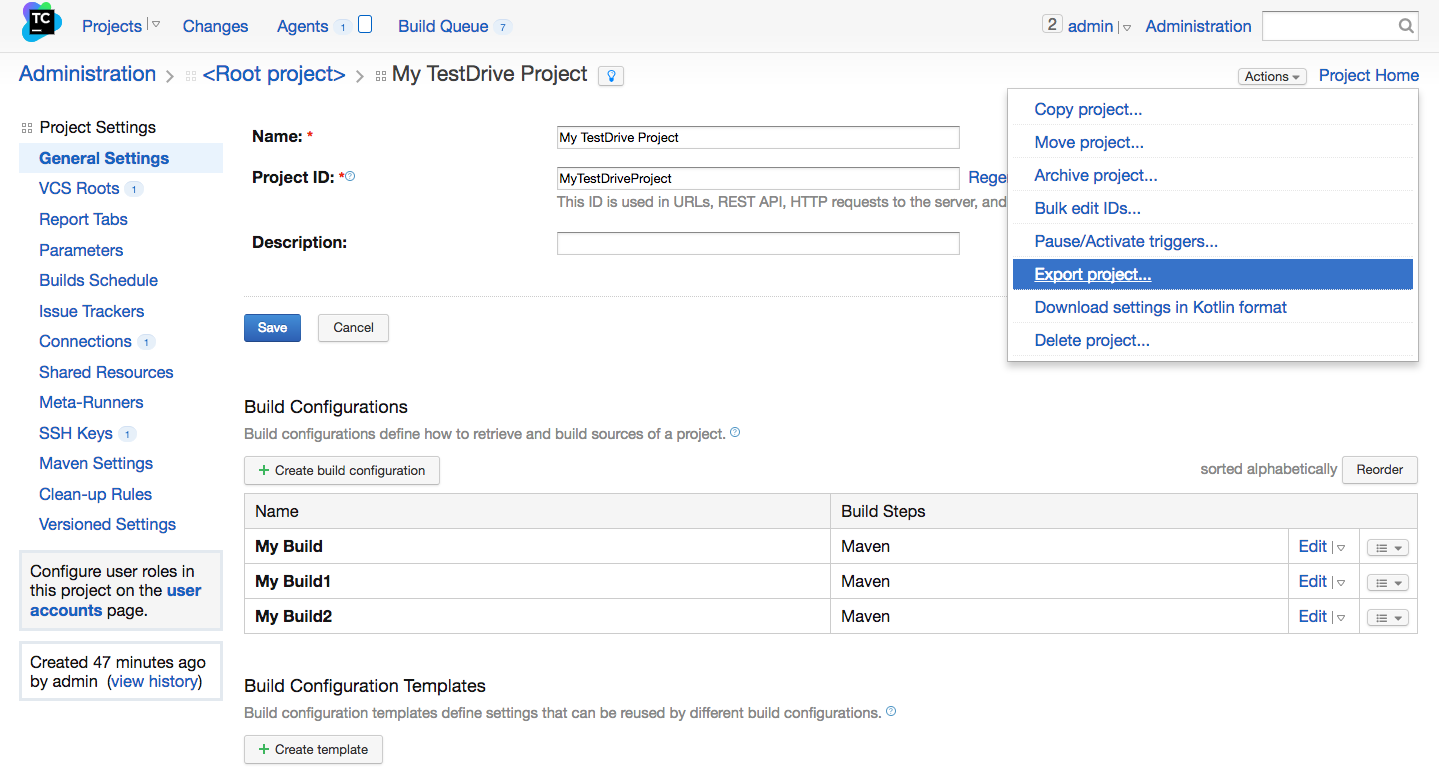
Task: Click the view history link
Action: [155, 682]
